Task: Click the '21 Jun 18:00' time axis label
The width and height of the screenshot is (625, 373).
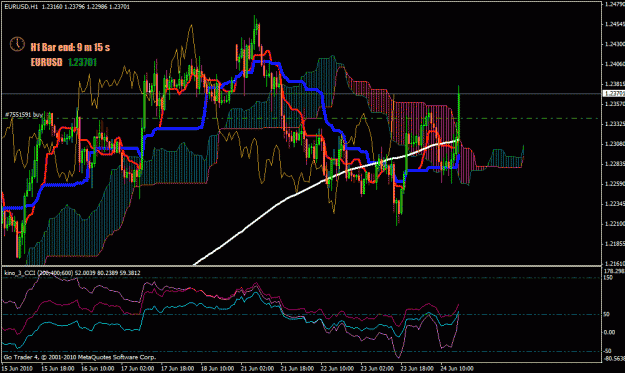Action: pos(297,369)
